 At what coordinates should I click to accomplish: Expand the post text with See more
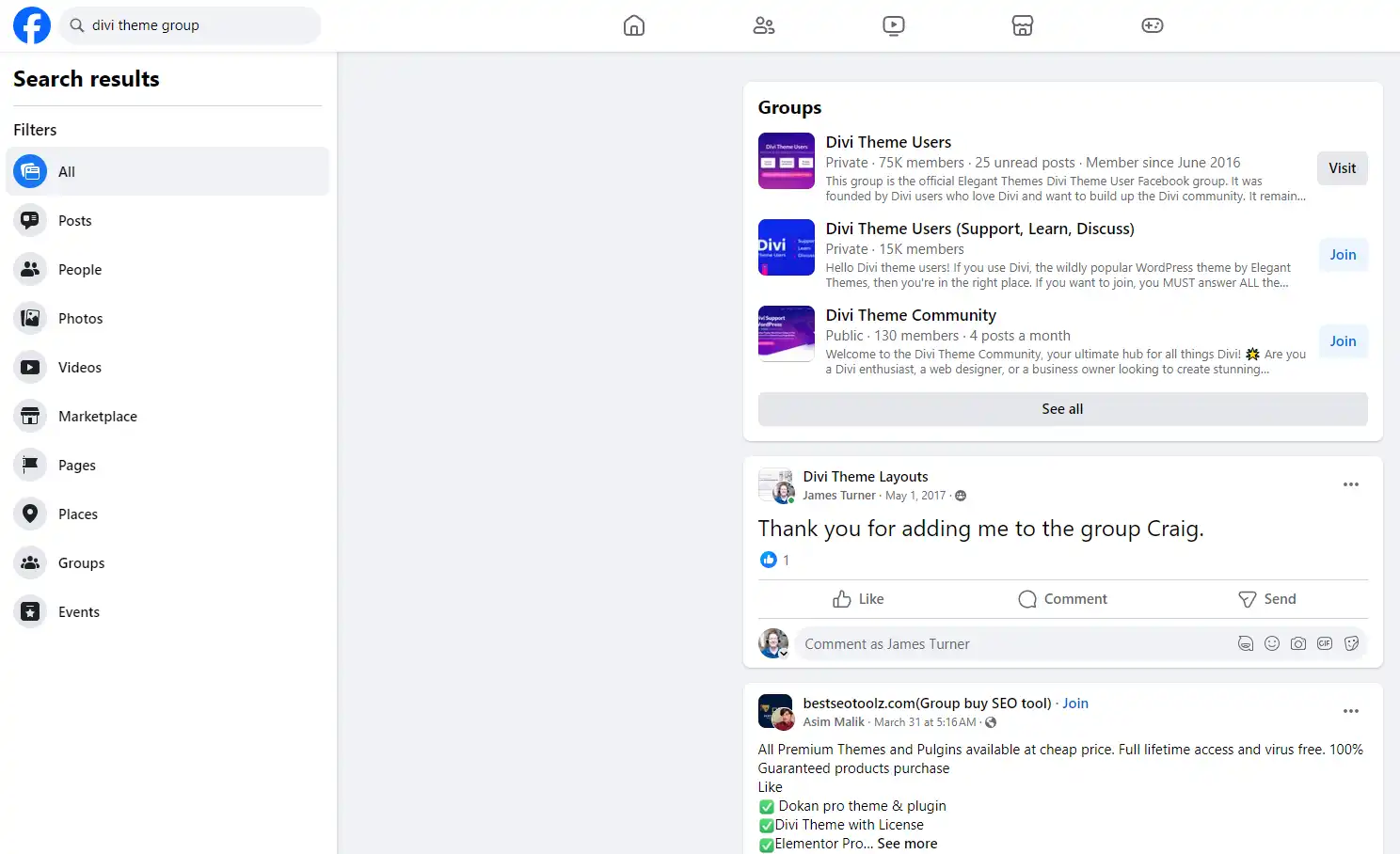coord(907,844)
